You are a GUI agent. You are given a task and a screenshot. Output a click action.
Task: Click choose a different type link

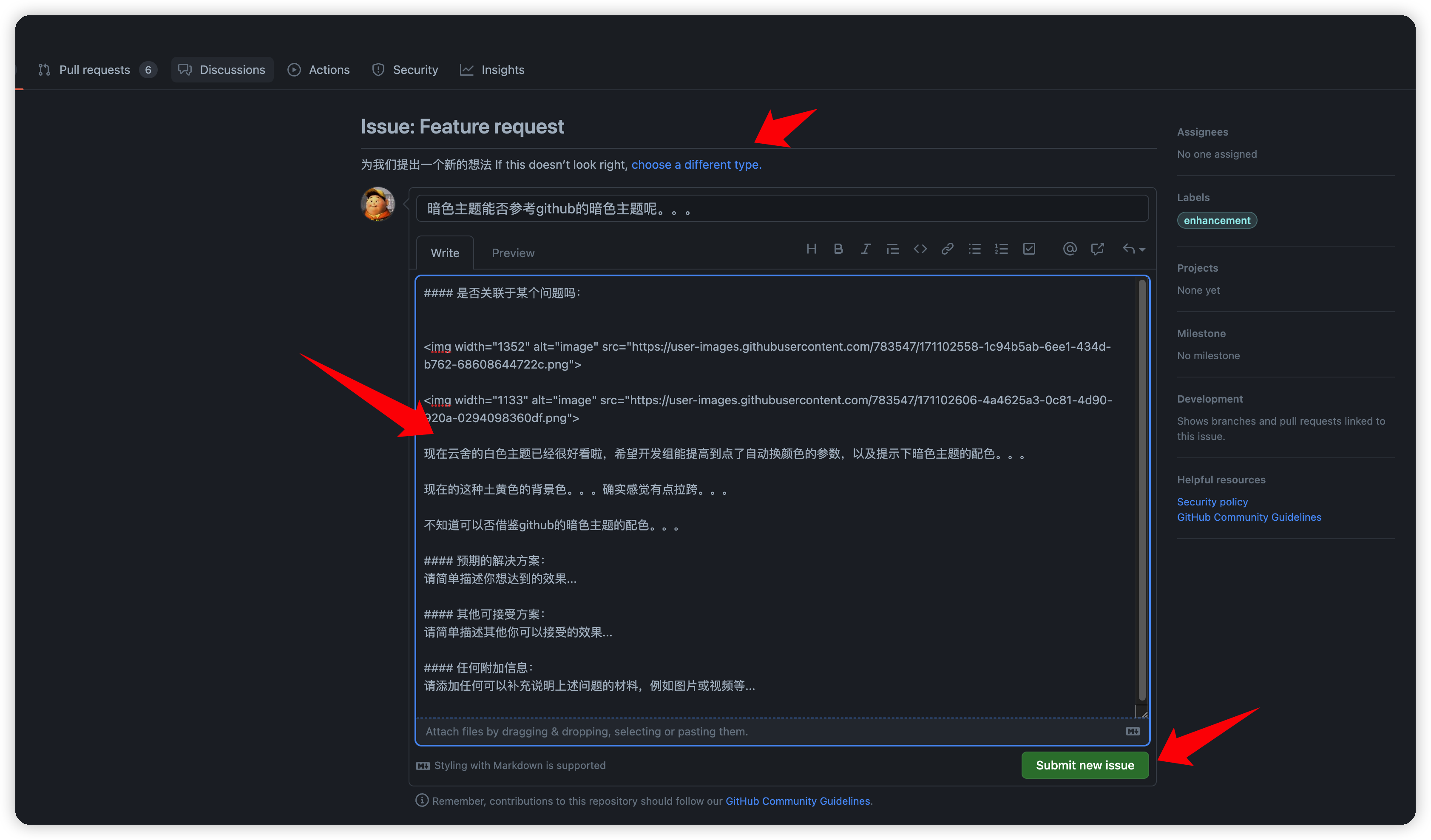point(696,164)
